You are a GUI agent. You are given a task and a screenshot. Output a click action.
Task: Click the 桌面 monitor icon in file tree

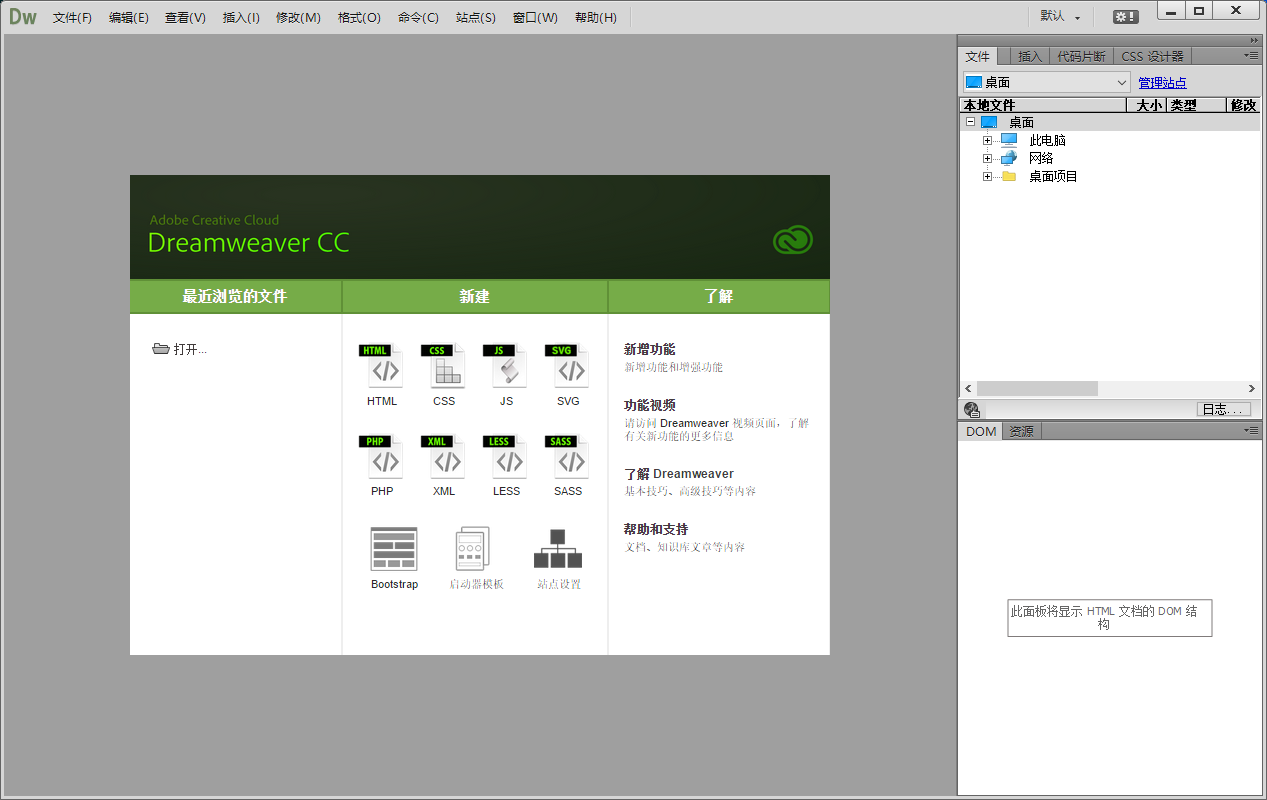[989, 122]
